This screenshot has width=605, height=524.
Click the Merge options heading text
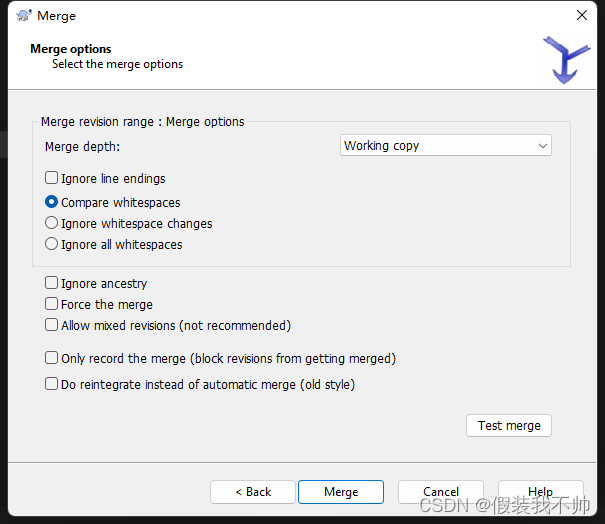tap(71, 49)
